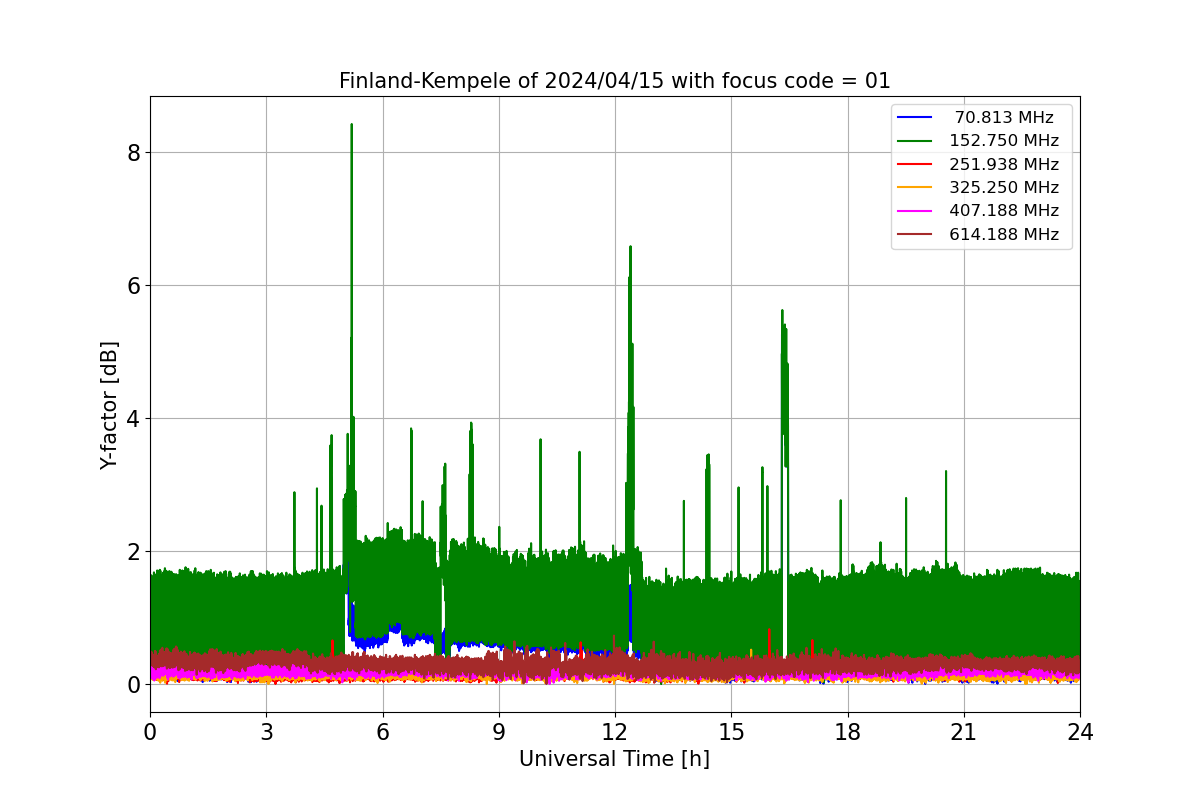The image size is (1200, 800).
Task: Click the green spike peak near 16.3 h
Action: [783, 311]
